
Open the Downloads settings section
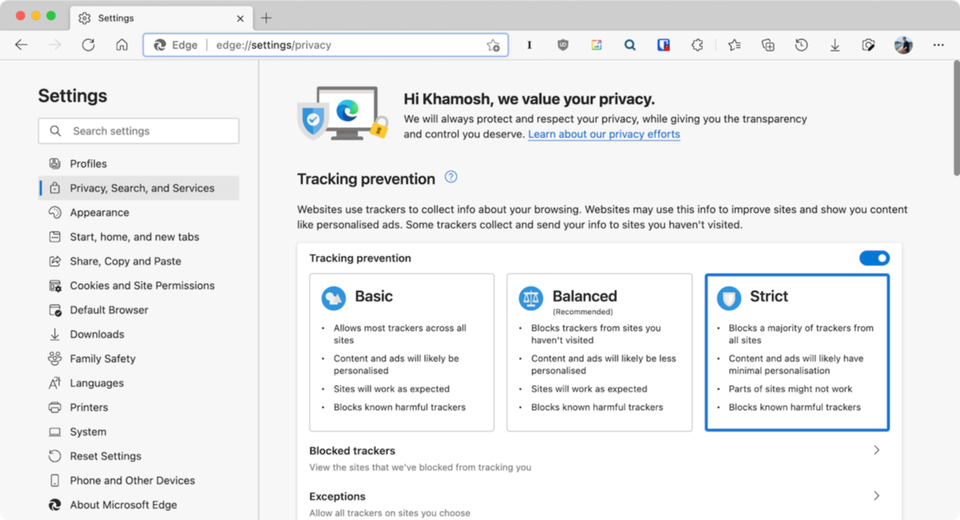coord(139,334)
